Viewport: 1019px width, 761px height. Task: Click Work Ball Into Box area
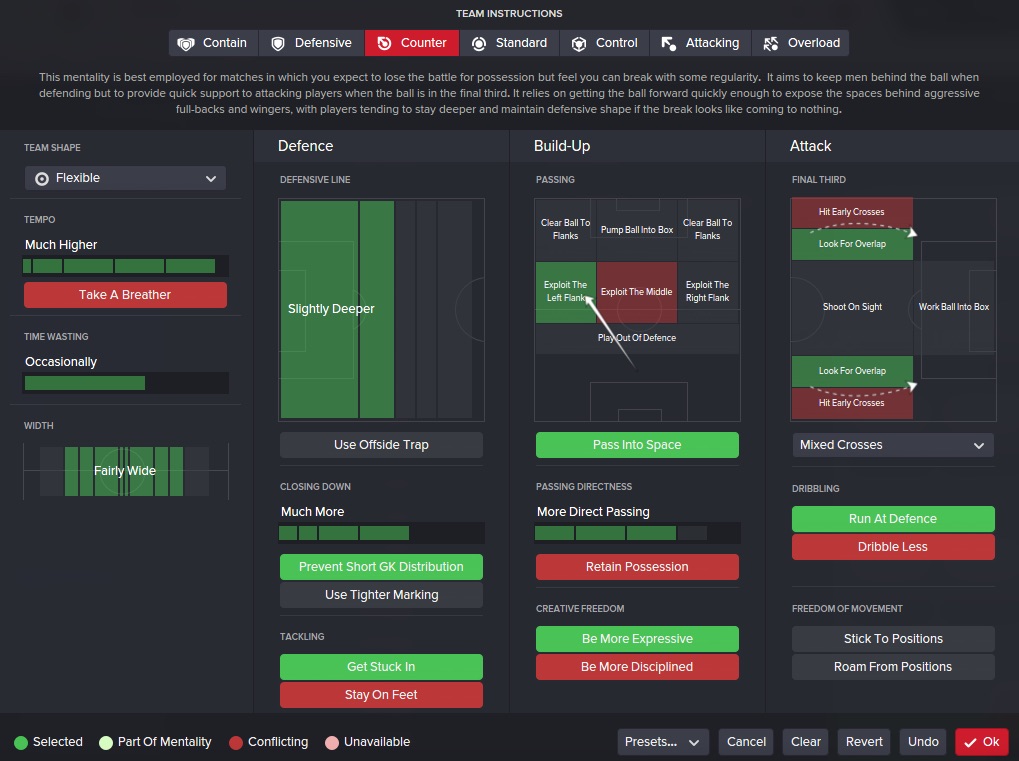tap(954, 307)
